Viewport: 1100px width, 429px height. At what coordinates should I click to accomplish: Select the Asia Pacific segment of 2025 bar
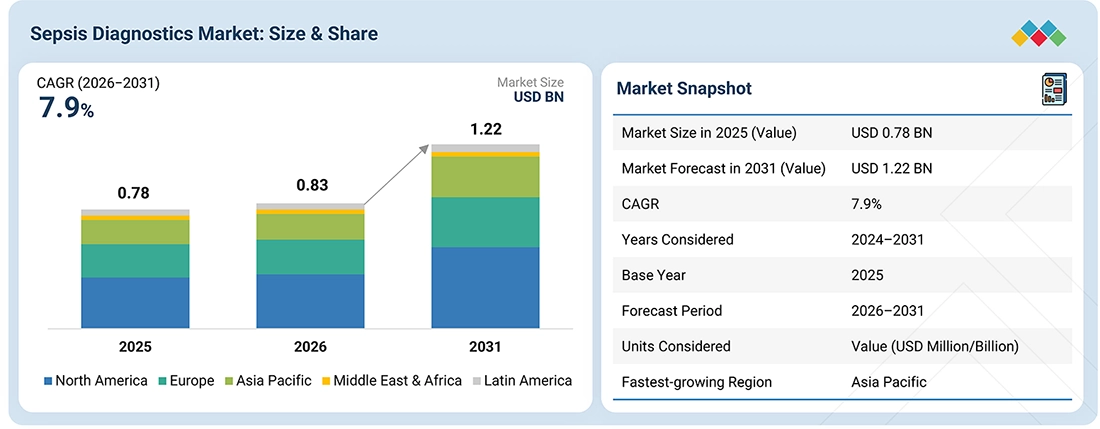click(135, 232)
